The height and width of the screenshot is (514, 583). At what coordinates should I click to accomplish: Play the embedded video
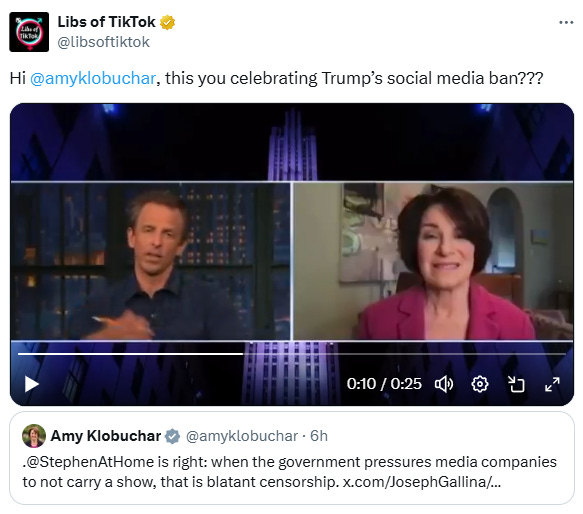32,384
